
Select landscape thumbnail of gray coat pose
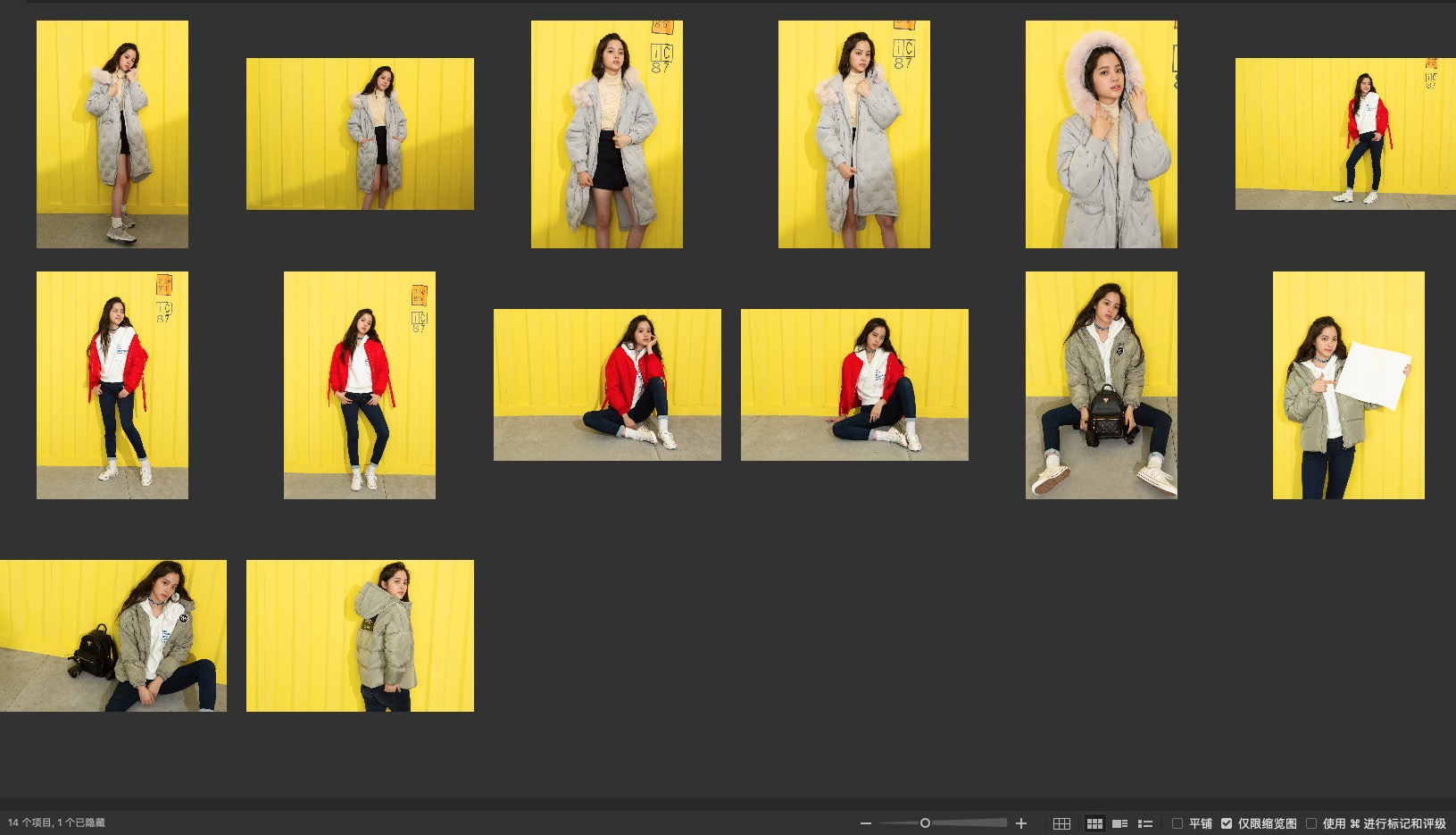point(360,134)
